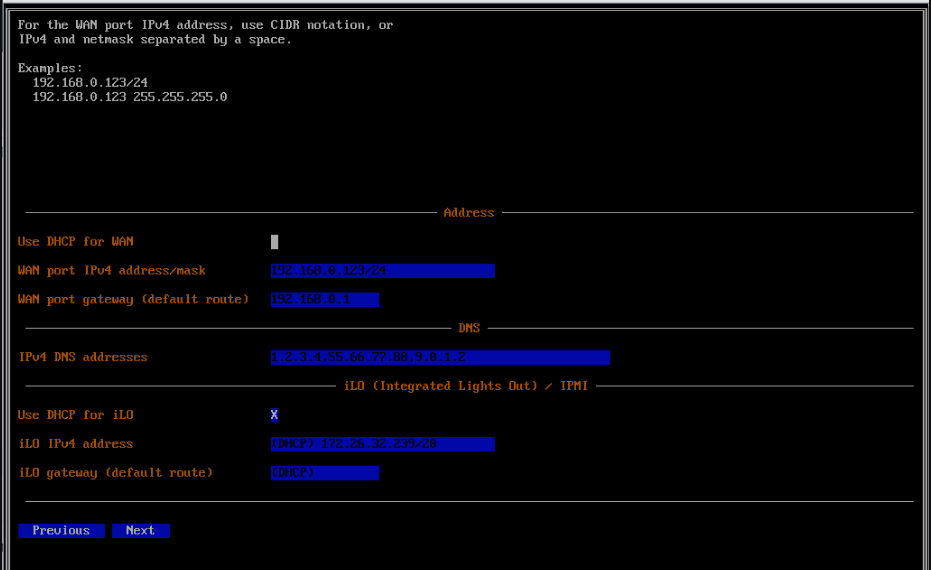Go to the Next screen
The height and width of the screenshot is (570, 931).
coord(140,531)
